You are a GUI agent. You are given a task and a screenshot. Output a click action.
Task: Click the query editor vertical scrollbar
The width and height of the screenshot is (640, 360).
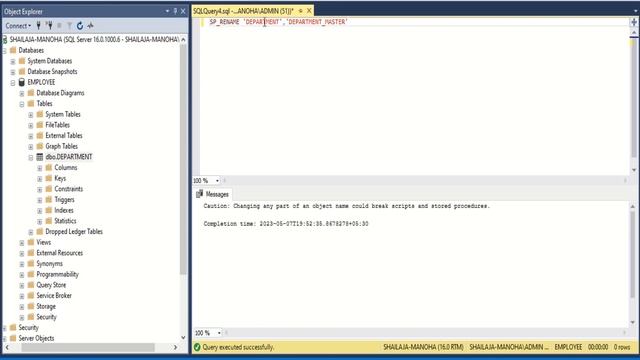tap(634, 98)
